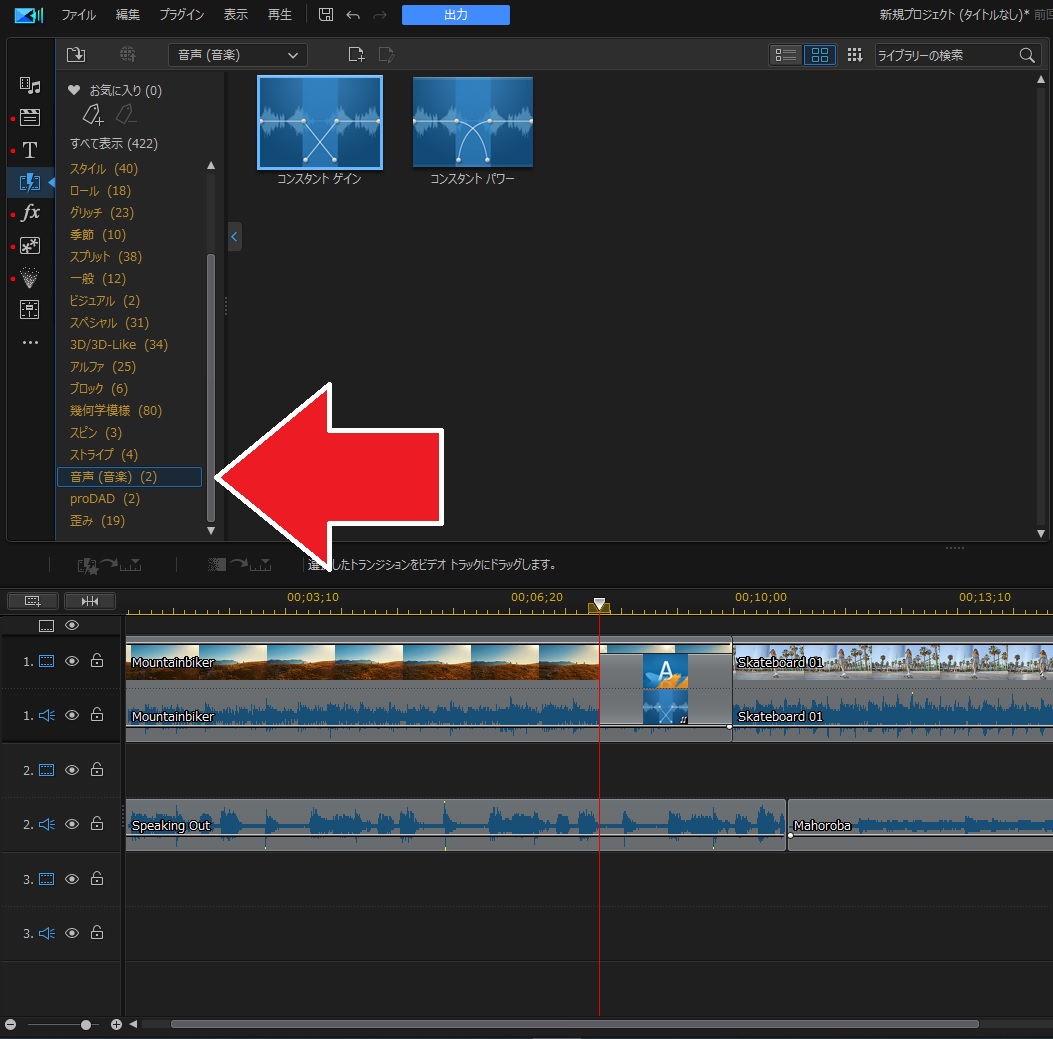
Task: Open the プラグイン menu
Action: click(x=181, y=15)
